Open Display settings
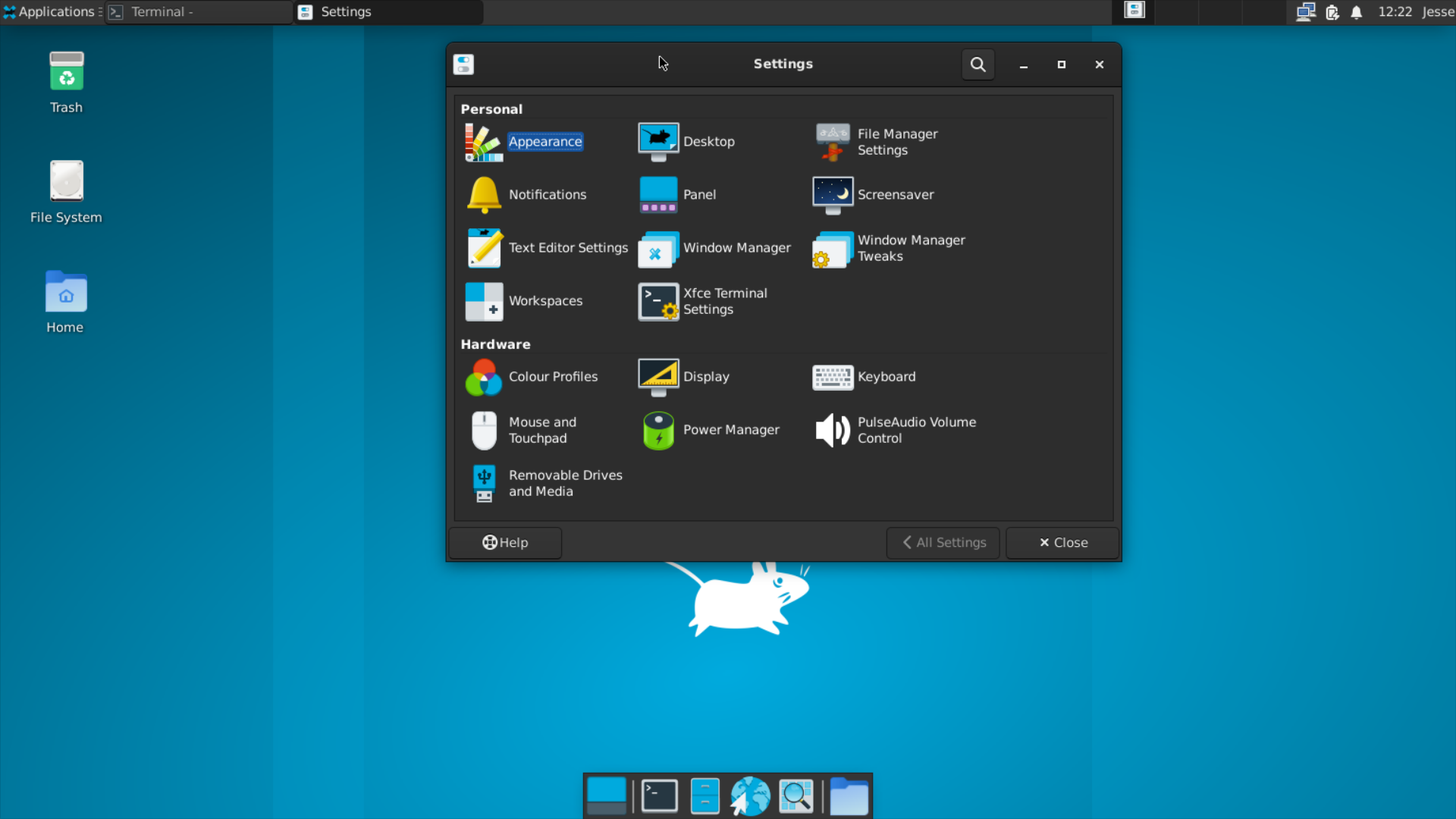This screenshot has height=819, width=1456. [x=684, y=377]
